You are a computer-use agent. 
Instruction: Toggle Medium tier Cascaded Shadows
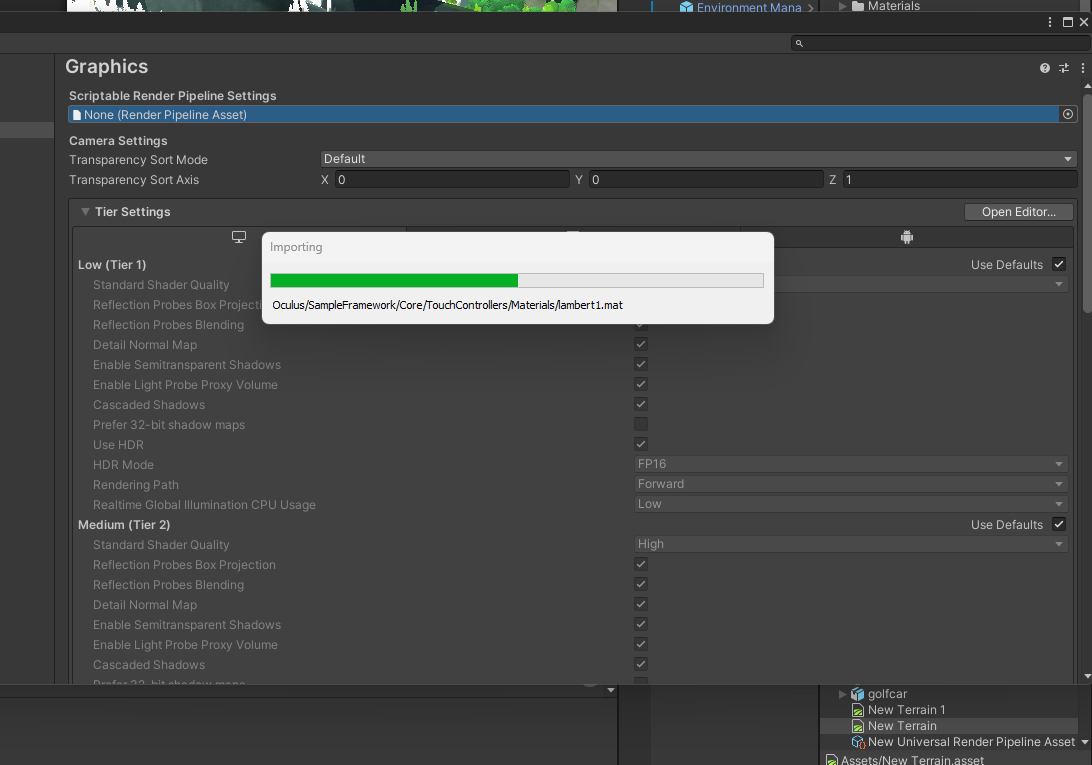641,664
